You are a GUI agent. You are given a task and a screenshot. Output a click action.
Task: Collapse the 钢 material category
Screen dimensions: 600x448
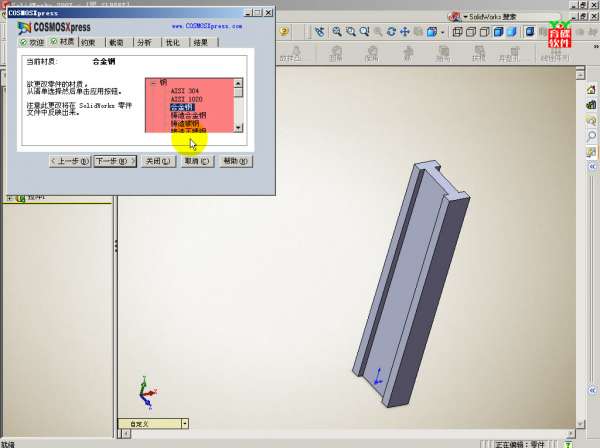[x=153, y=83]
